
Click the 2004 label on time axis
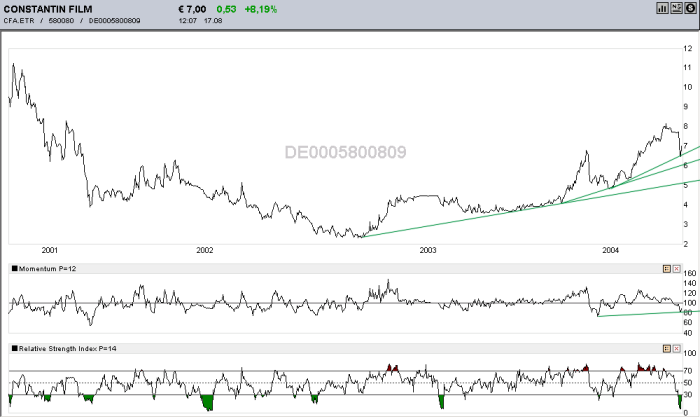pyautogui.click(x=610, y=250)
